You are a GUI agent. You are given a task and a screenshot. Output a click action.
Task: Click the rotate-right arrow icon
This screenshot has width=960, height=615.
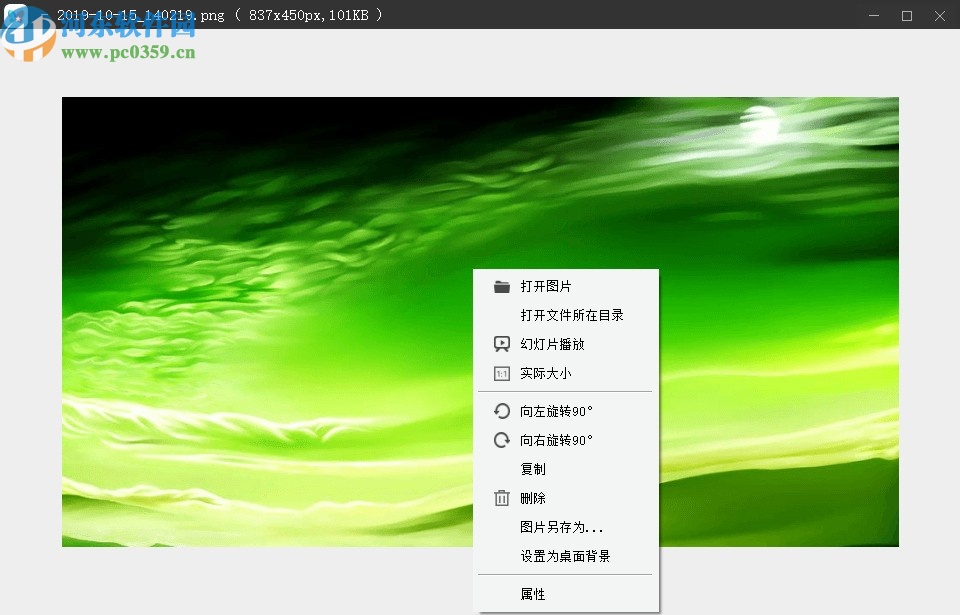pos(501,439)
